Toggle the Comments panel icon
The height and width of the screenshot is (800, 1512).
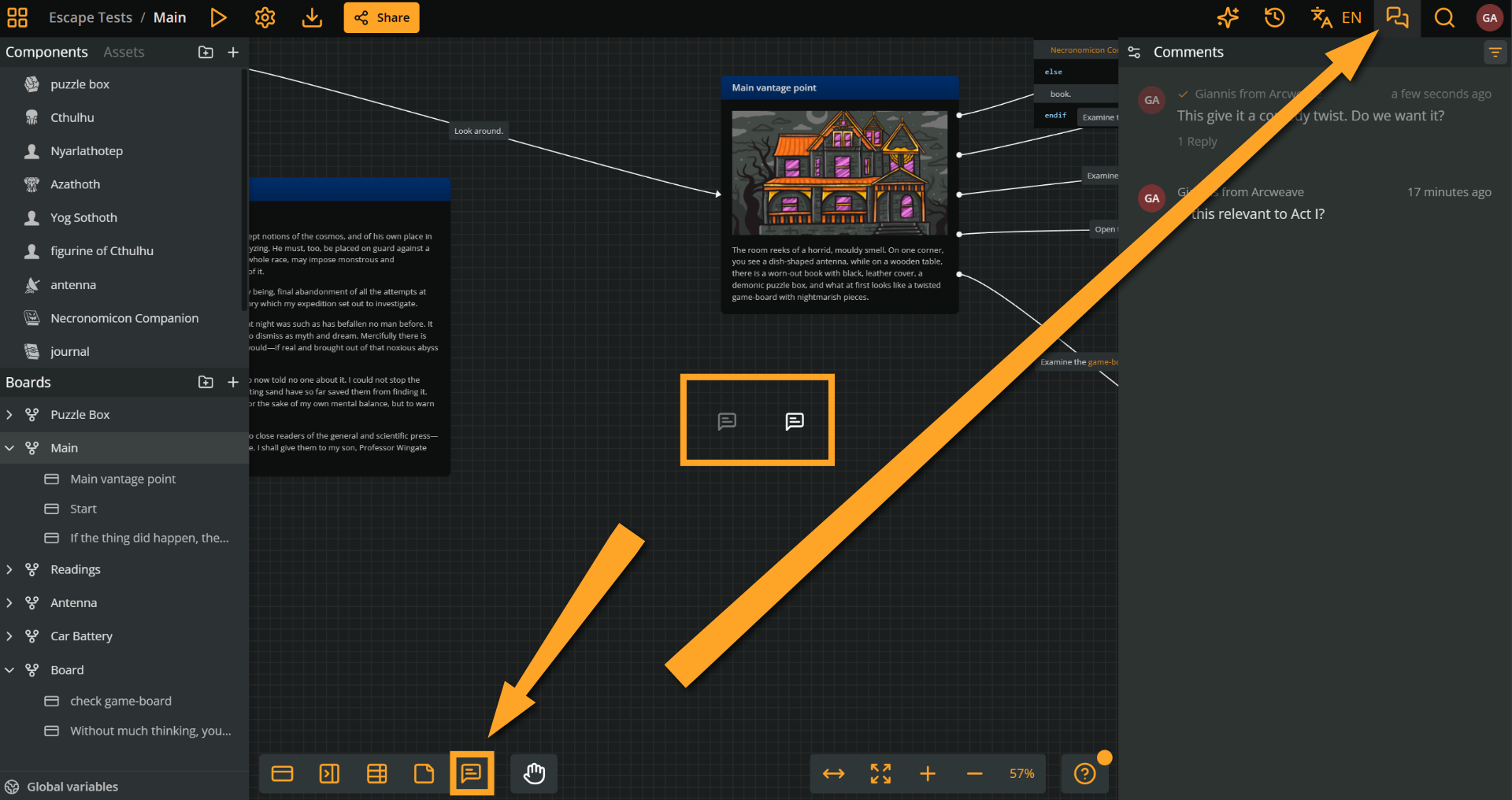point(1398,17)
